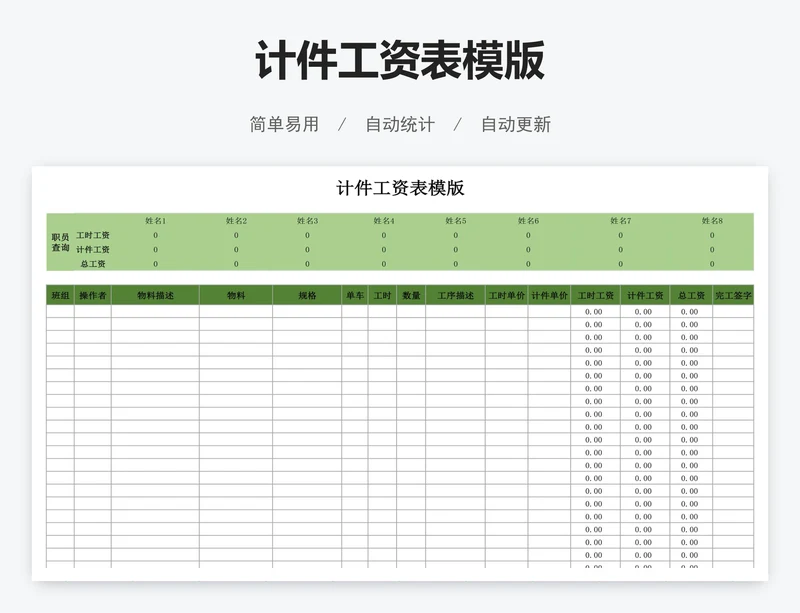This screenshot has width=800, height=613.
Task: Click the 姓名8 header cell
Action: tap(712, 220)
